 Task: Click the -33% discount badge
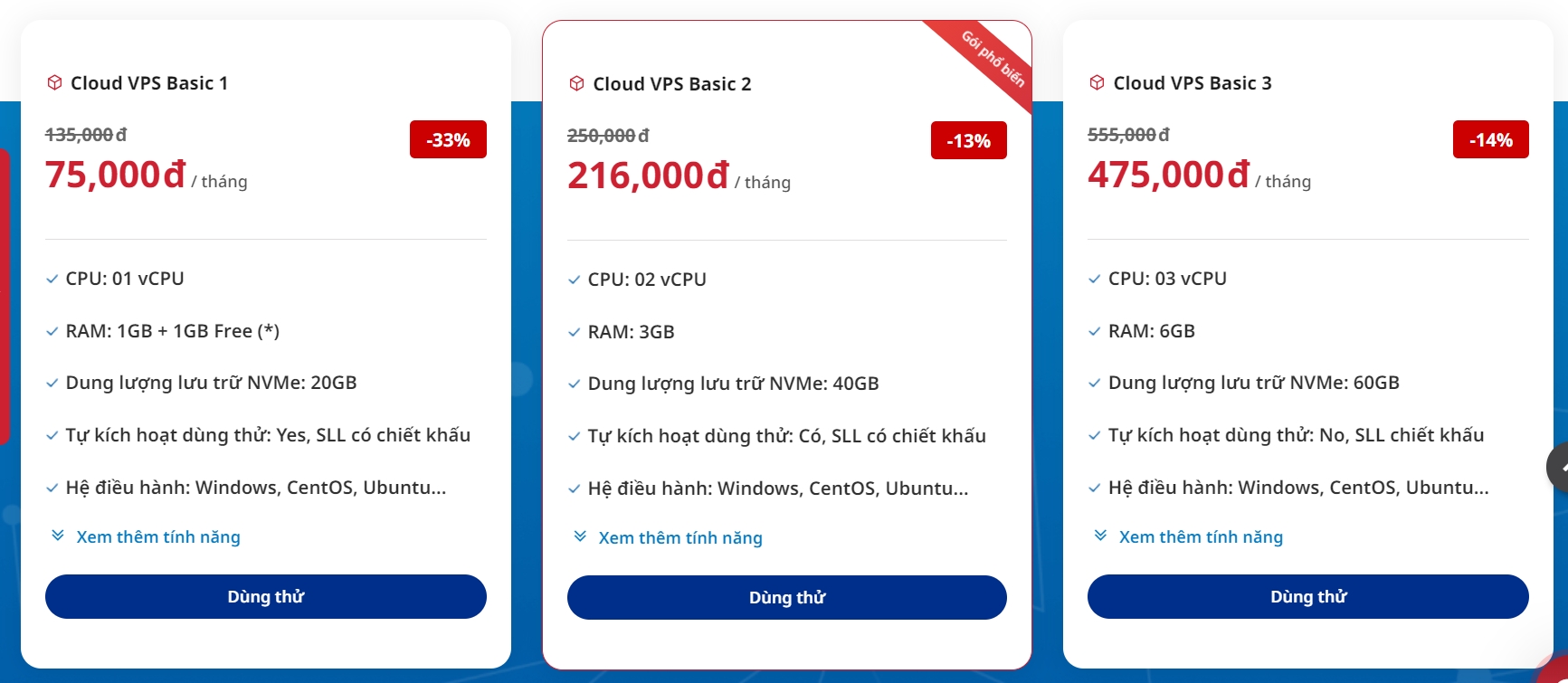tap(447, 139)
